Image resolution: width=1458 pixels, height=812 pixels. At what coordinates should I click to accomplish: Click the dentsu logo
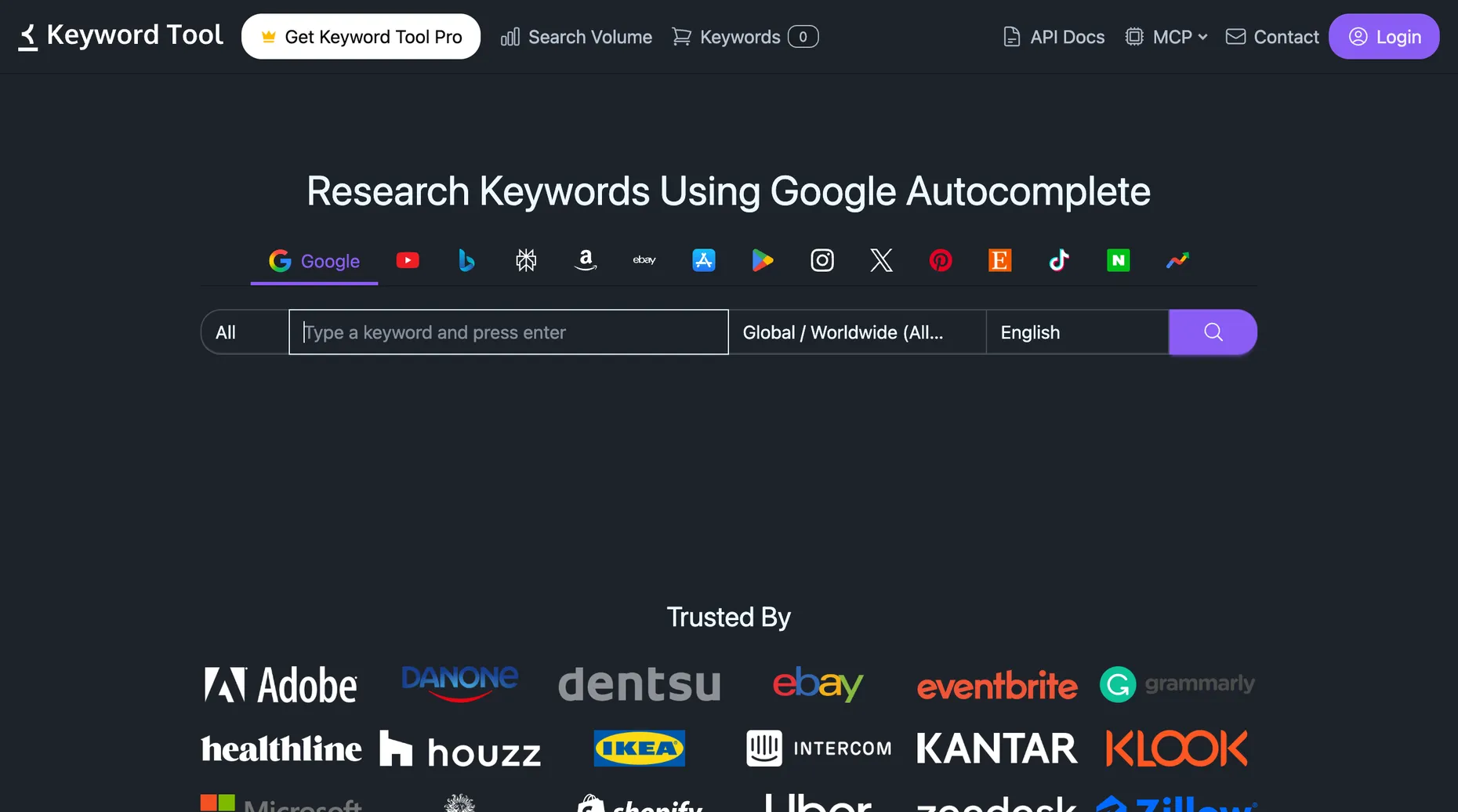[x=639, y=684]
